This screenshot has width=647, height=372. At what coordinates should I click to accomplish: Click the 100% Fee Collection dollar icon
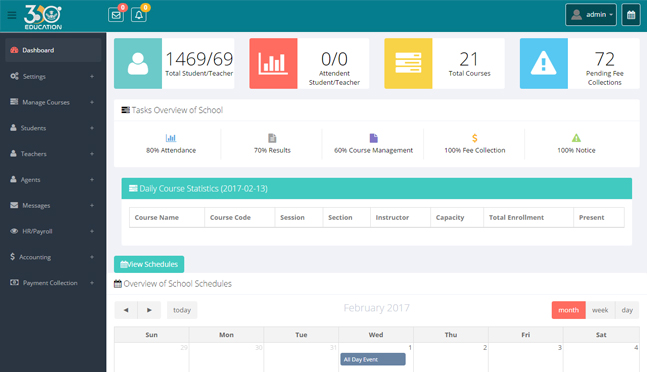click(475, 138)
